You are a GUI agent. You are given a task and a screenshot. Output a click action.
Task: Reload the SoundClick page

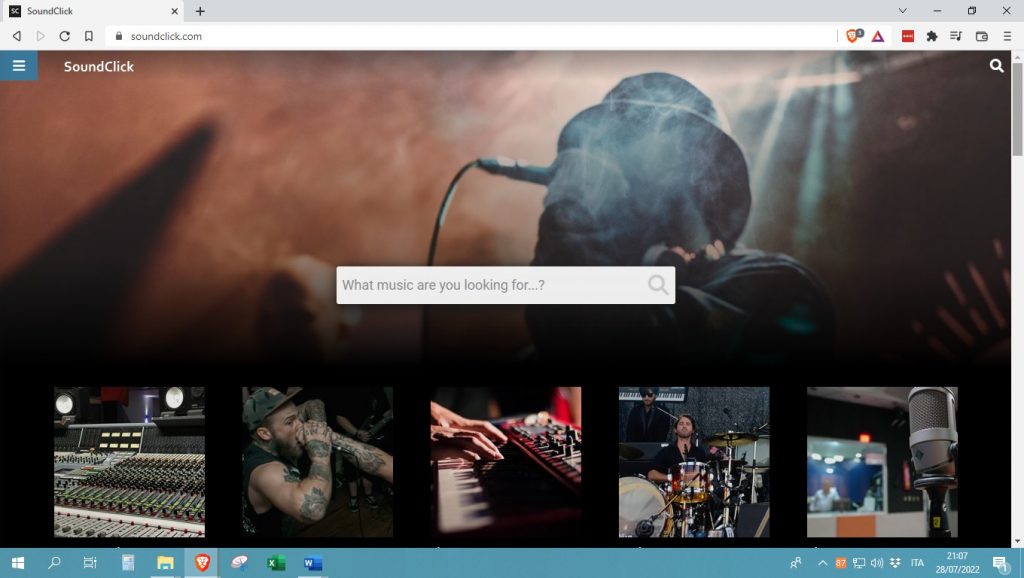64,35
